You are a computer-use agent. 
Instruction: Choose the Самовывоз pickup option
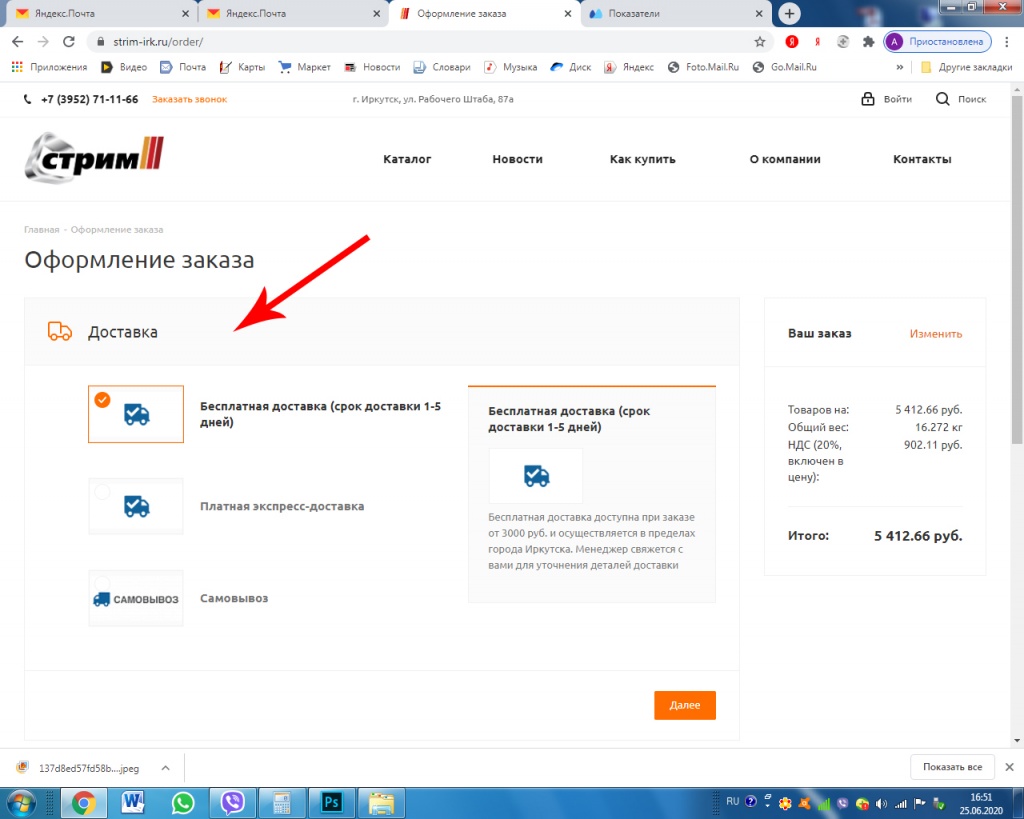[x=136, y=598]
